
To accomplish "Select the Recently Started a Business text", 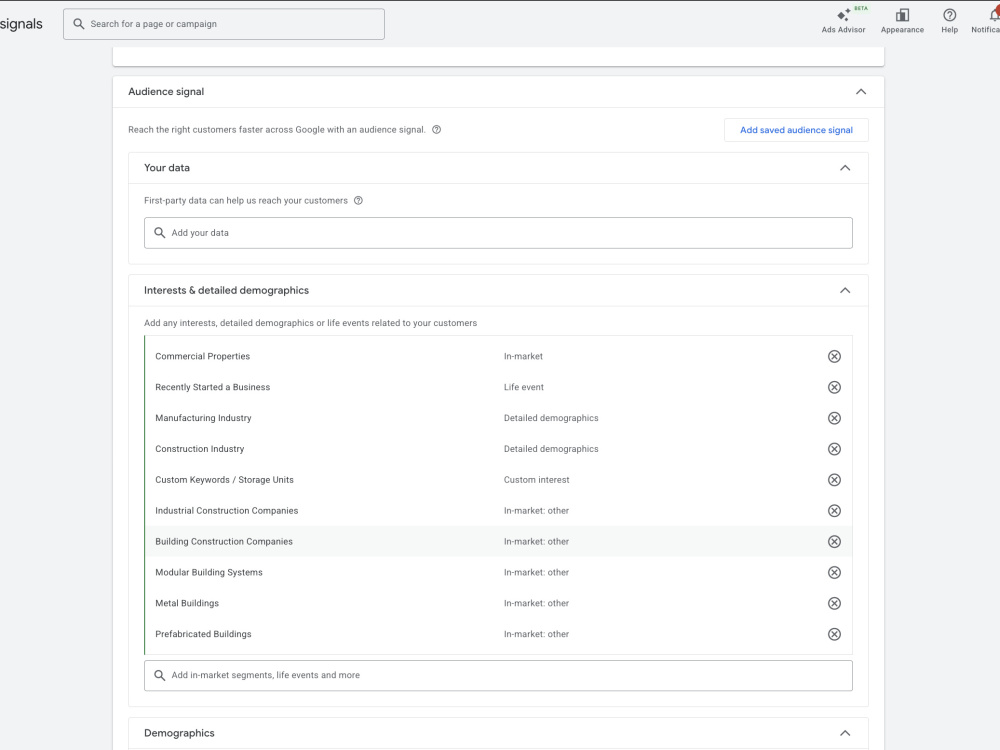I will (x=212, y=387).
